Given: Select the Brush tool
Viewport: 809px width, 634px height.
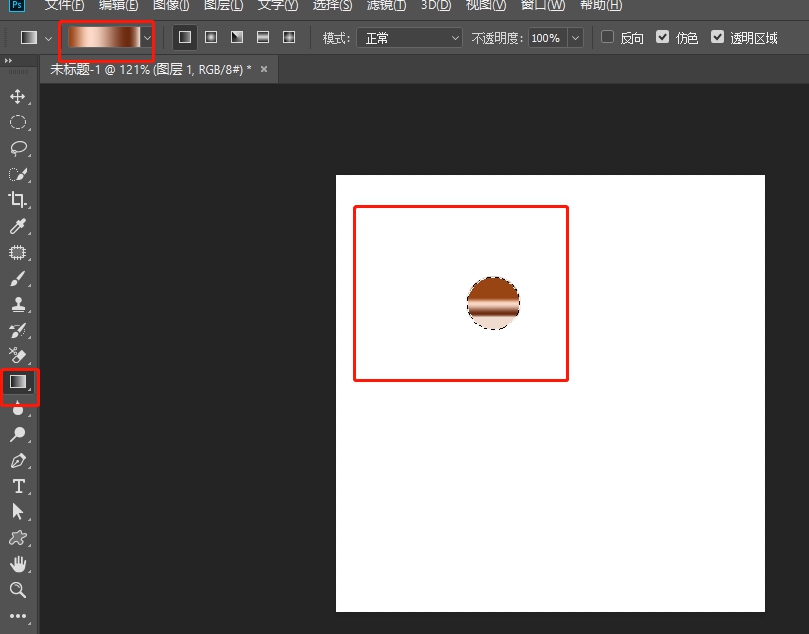Looking at the screenshot, I should click(x=18, y=277).
